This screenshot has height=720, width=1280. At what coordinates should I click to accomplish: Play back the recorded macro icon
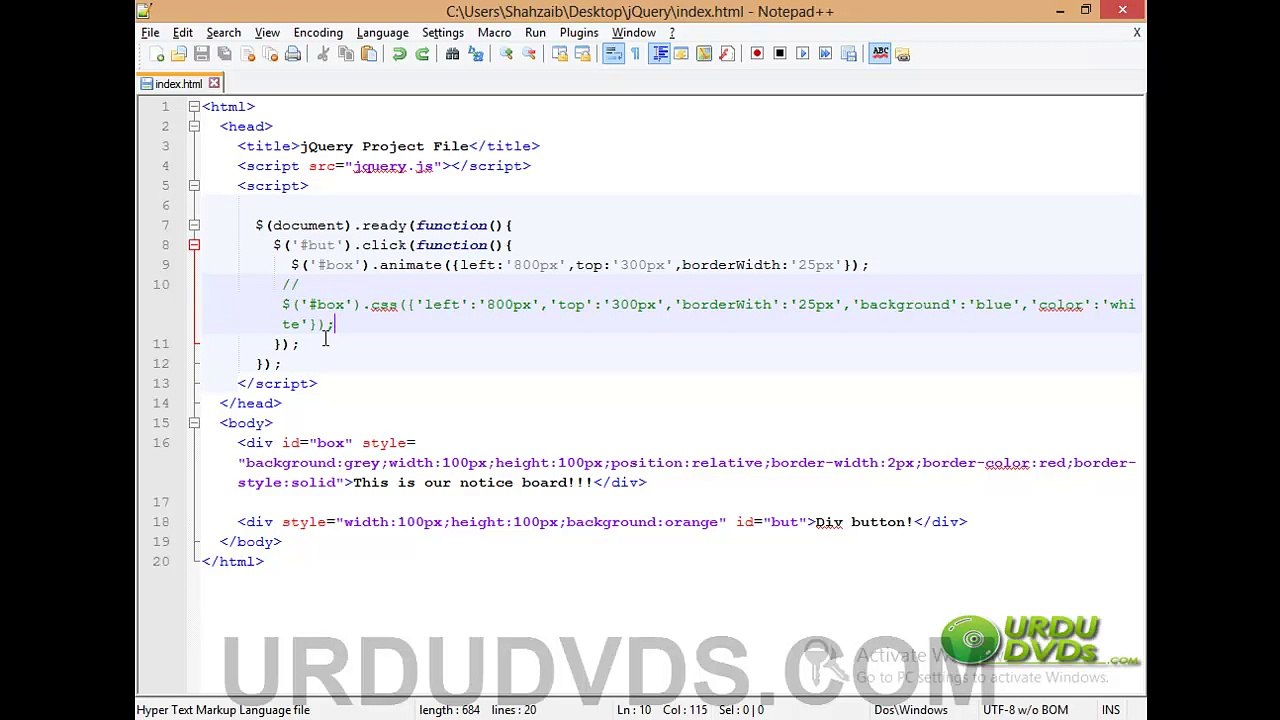coord(802,54)
